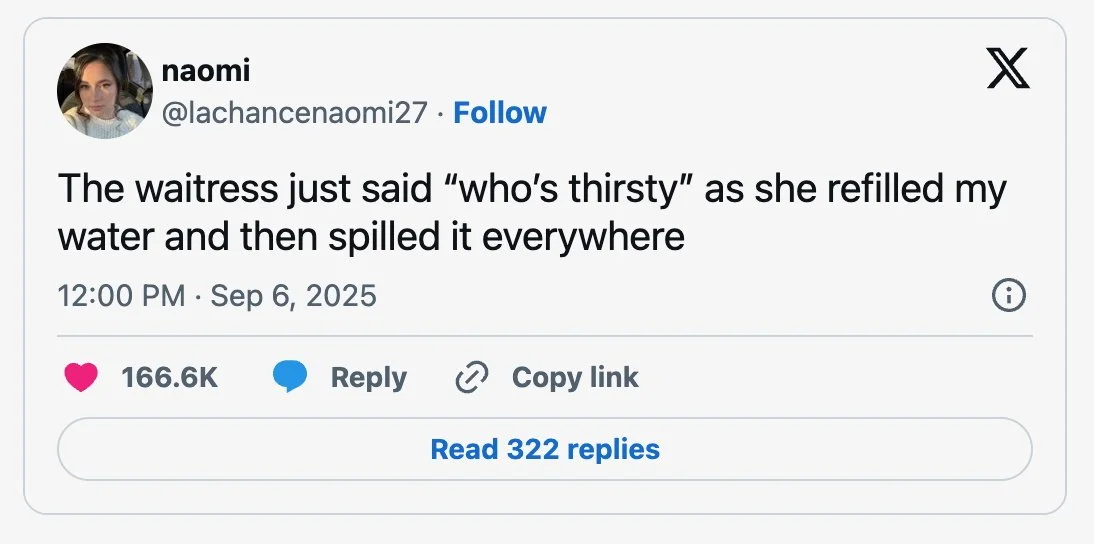The image size is (1094, 544).
Task: Click the X logo on the tweet
Action: (x=1008, y=69)
